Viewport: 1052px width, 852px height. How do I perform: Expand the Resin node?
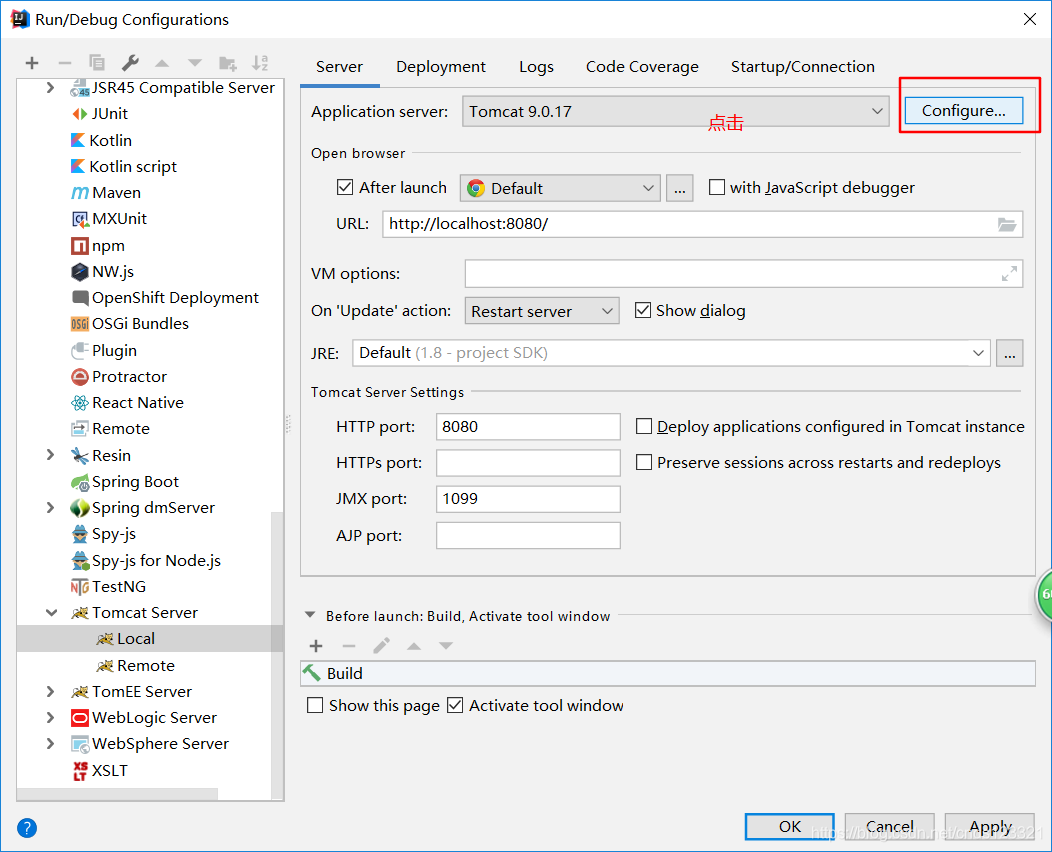50,455
